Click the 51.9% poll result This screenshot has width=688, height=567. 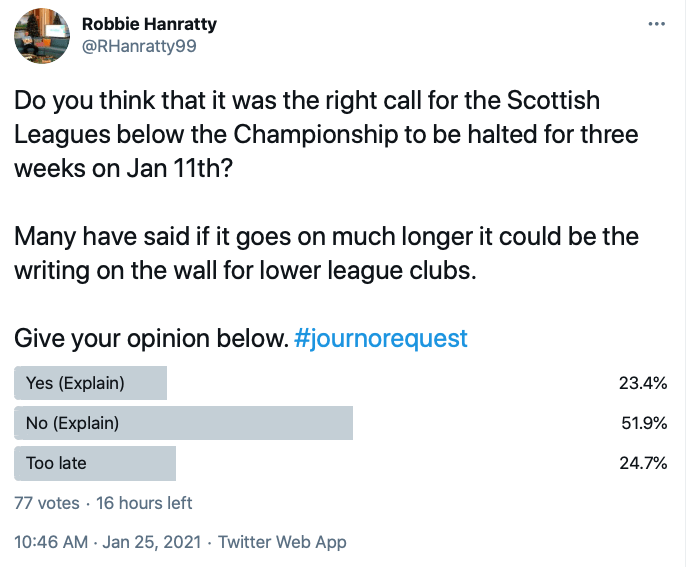tap(644, 423)
